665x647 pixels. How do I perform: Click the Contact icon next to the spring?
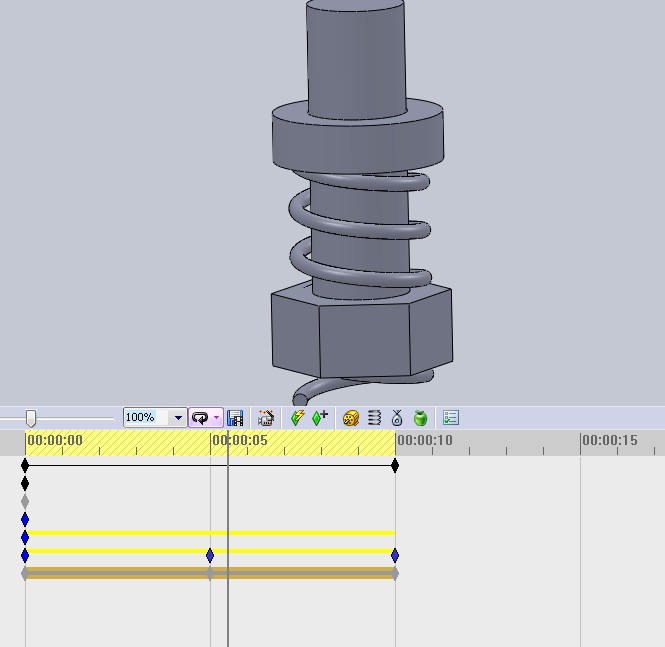[x=397, y=418]
